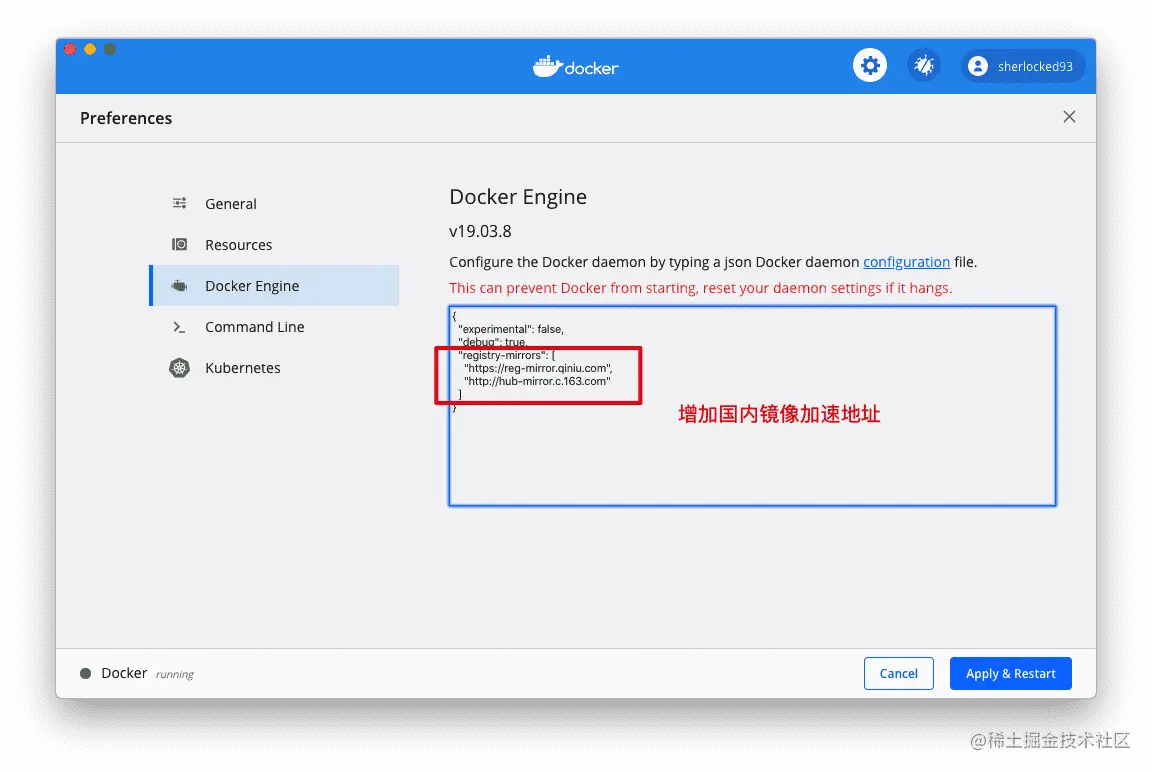This screenshot has height=772, width=1152.
Task: Open the sherlocked93 account menu
Action: 1023,66
